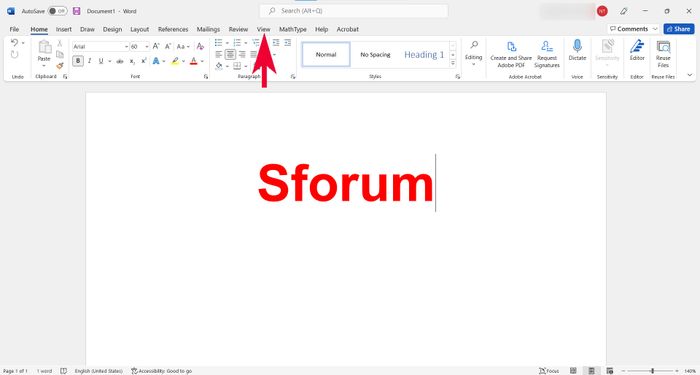The image size is (700, 375).
Task: Click the Subscript icon
Action: coord(132,61)
